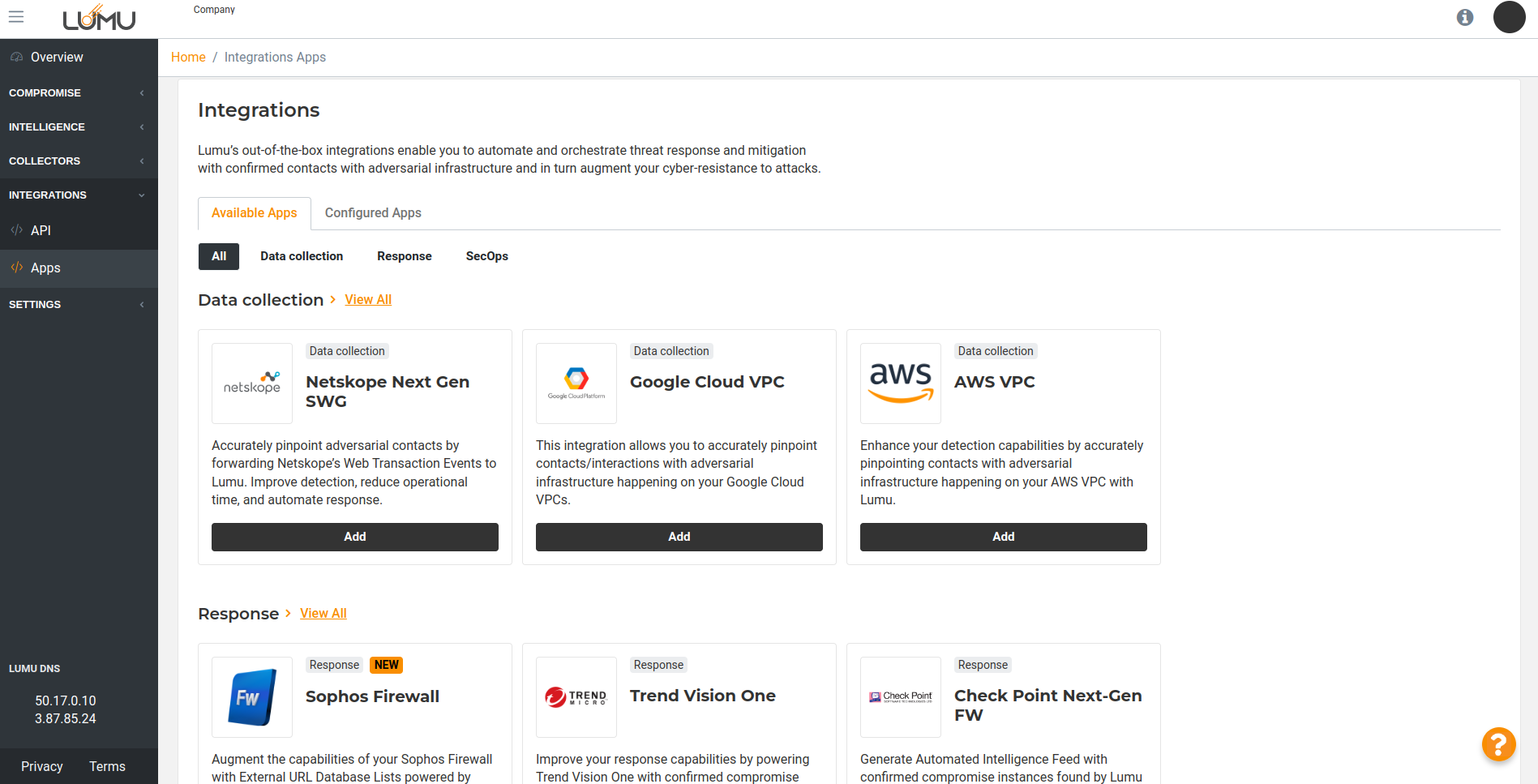Screen dimensions: 1538x784
Task: Switch to the Configured Apps tab
Action: tap(373, 213)
